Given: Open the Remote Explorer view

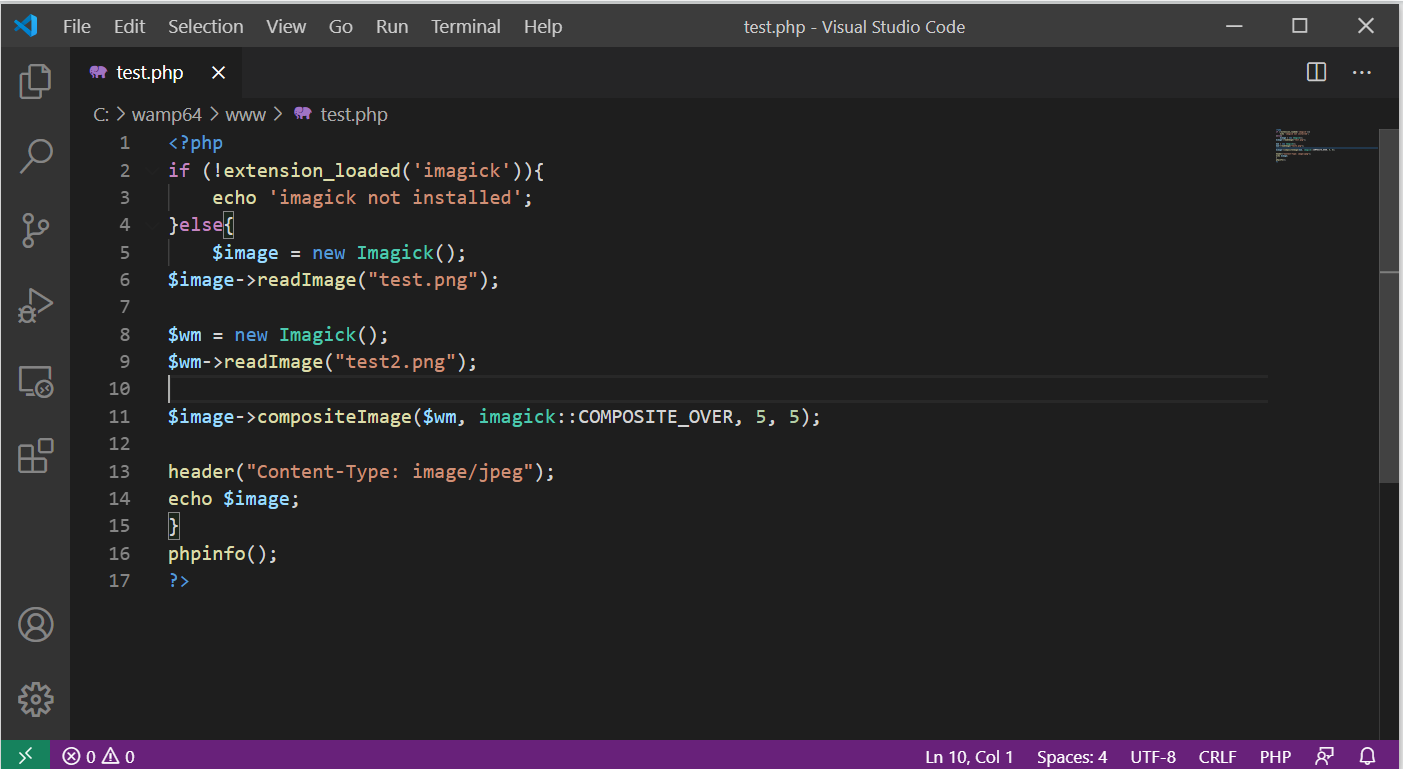Looking at the screenshot, I should pyautogui.click(x=36, y=381).
